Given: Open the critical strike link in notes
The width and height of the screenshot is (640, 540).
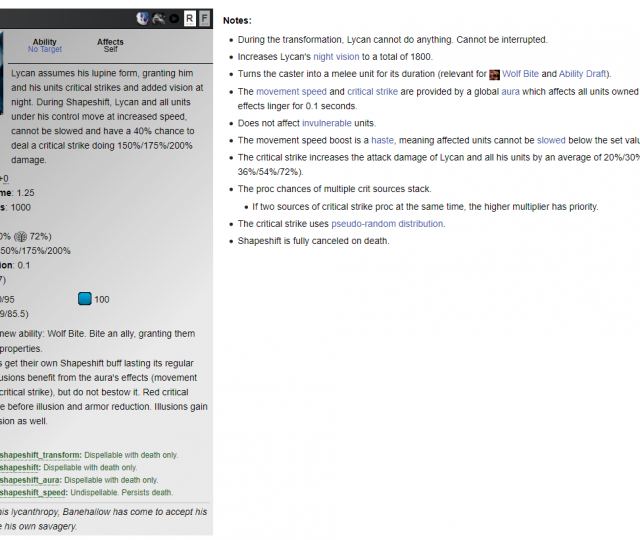Looking at the screenshot, I should (373, 92).
